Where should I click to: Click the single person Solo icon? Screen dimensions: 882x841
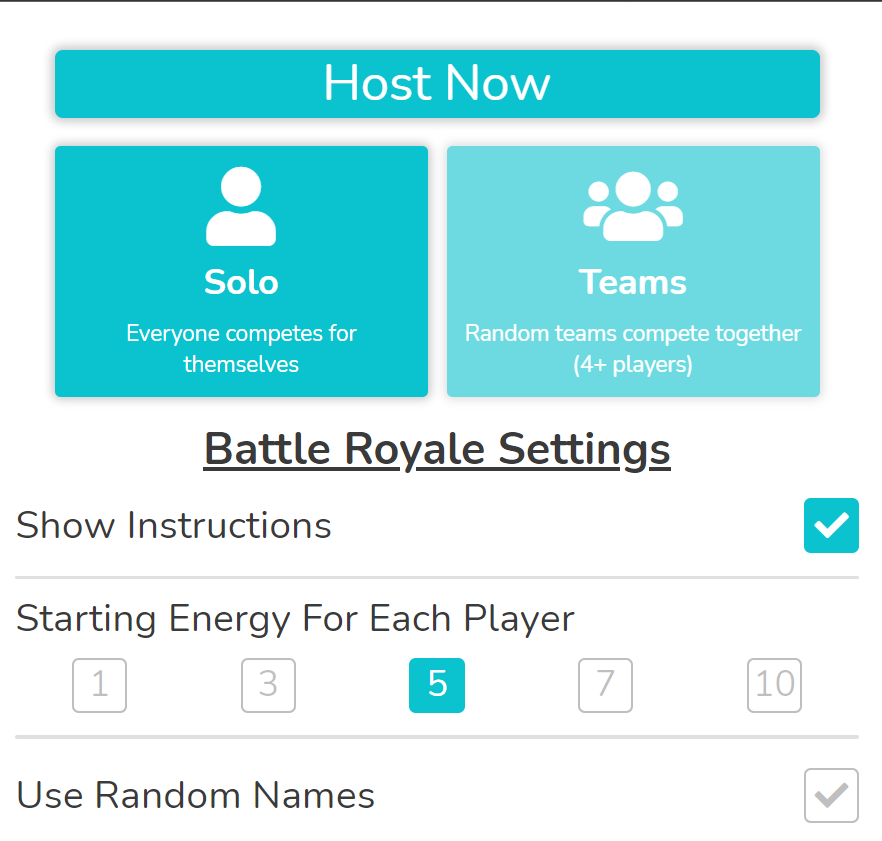point(241,207)
